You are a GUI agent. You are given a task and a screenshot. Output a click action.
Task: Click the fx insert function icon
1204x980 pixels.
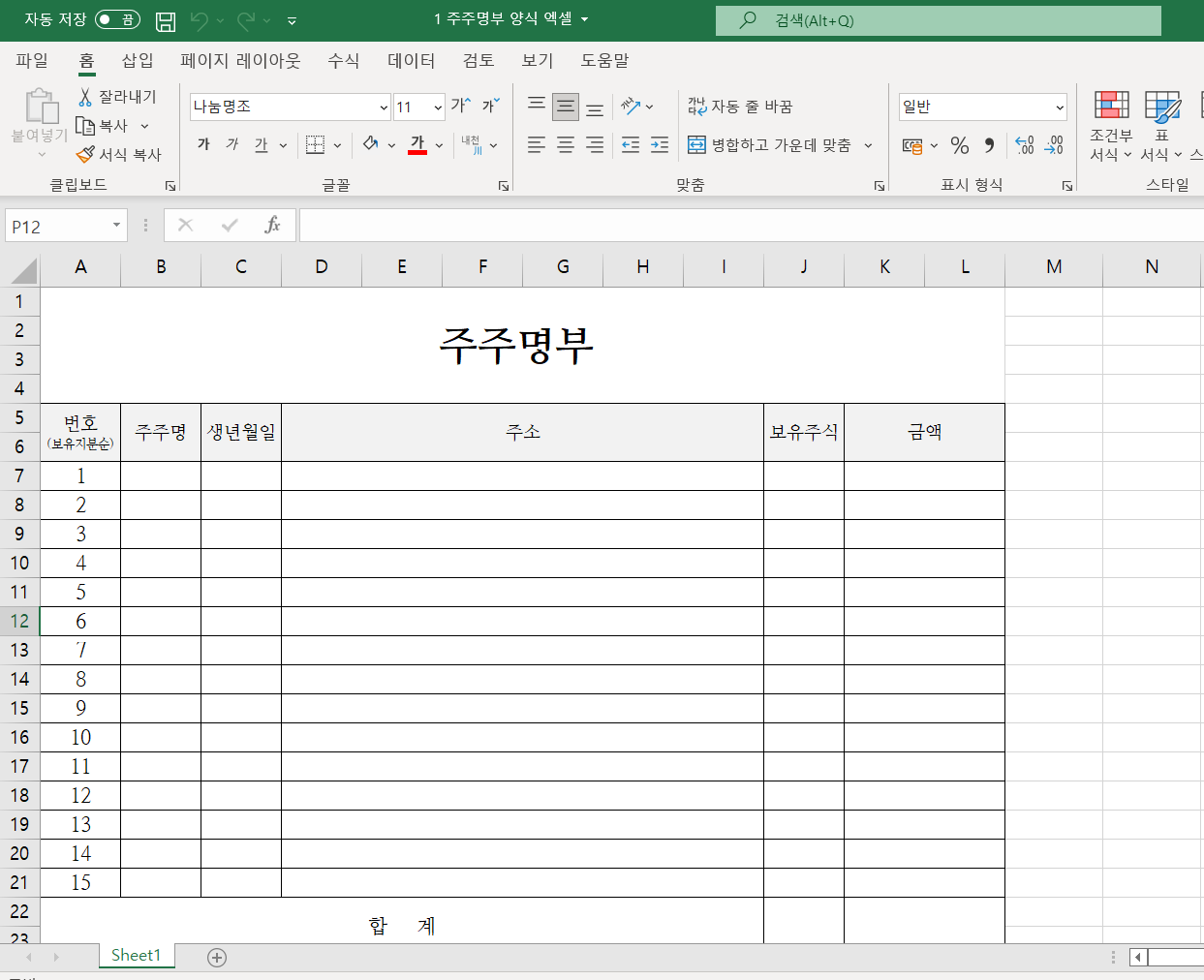272,226
